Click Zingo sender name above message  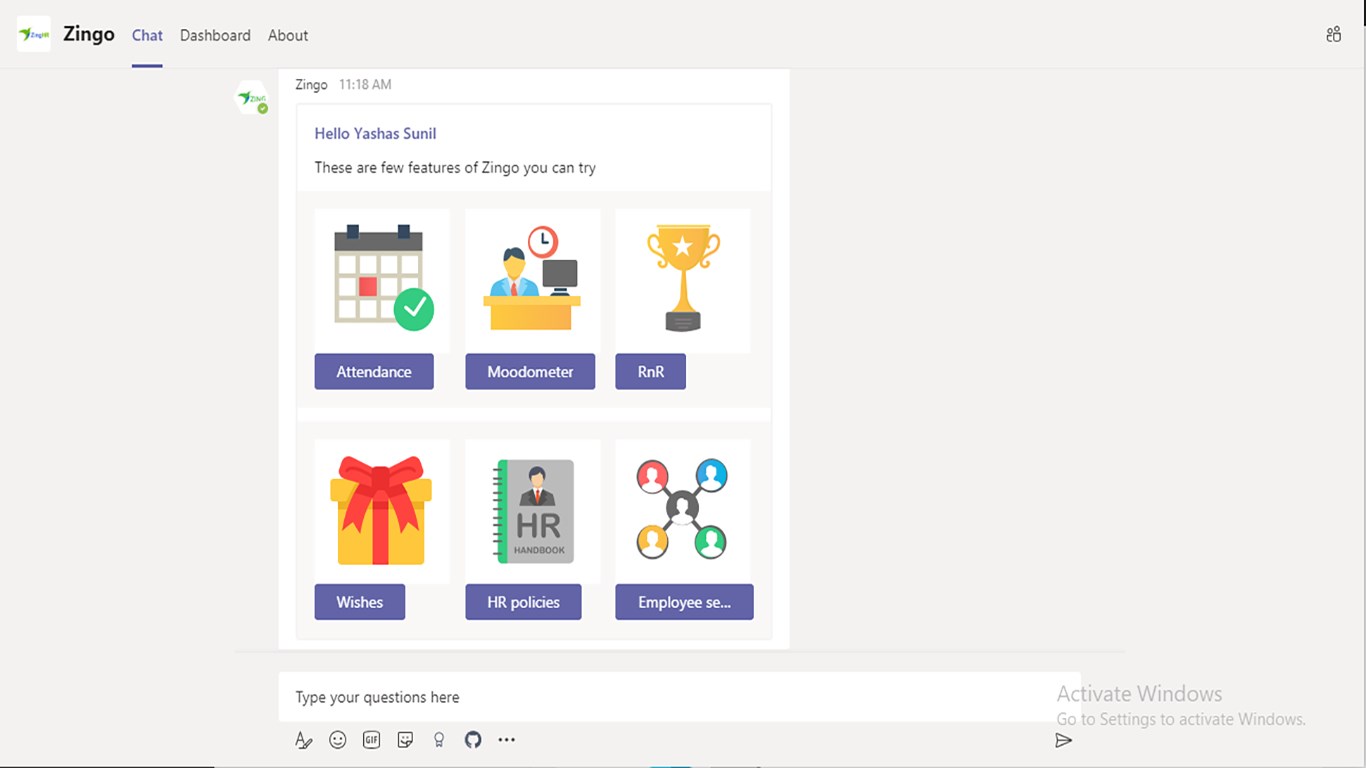[311, 85]
